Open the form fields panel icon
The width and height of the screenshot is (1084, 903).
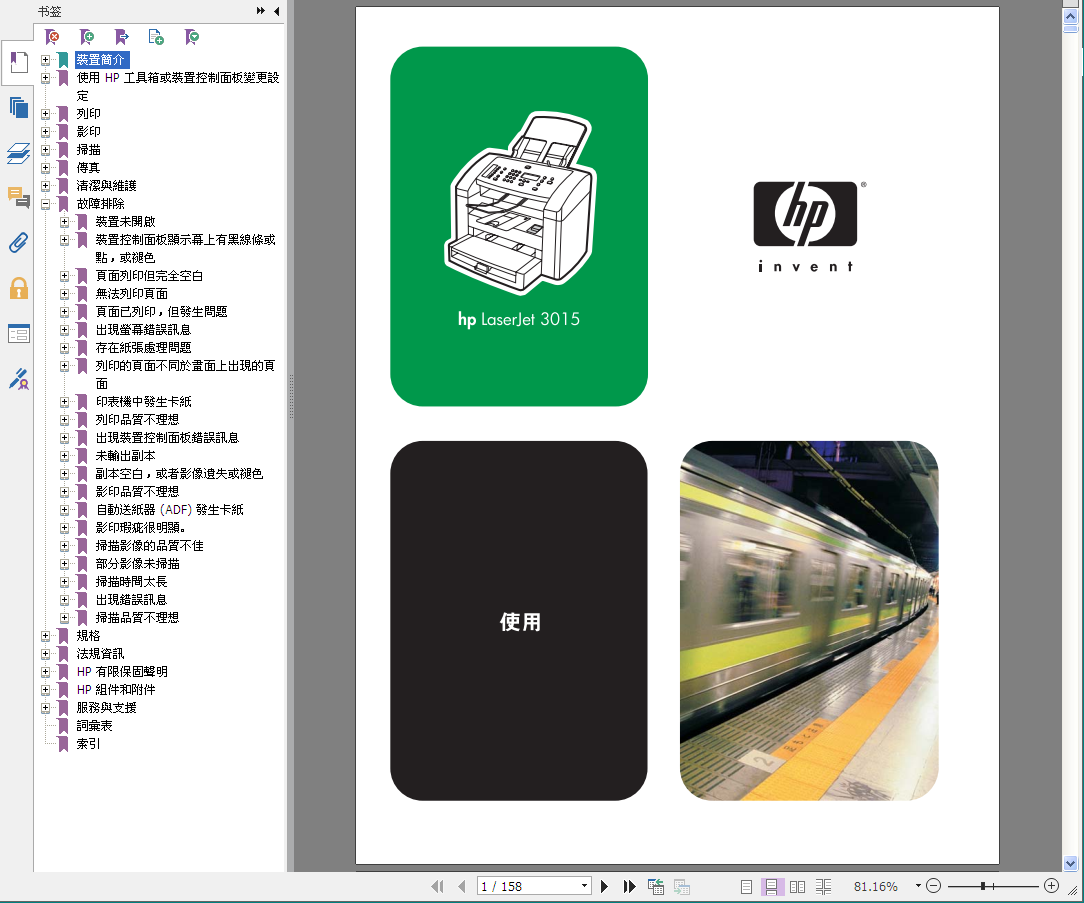pyautogui.click(x=19, y=334)
